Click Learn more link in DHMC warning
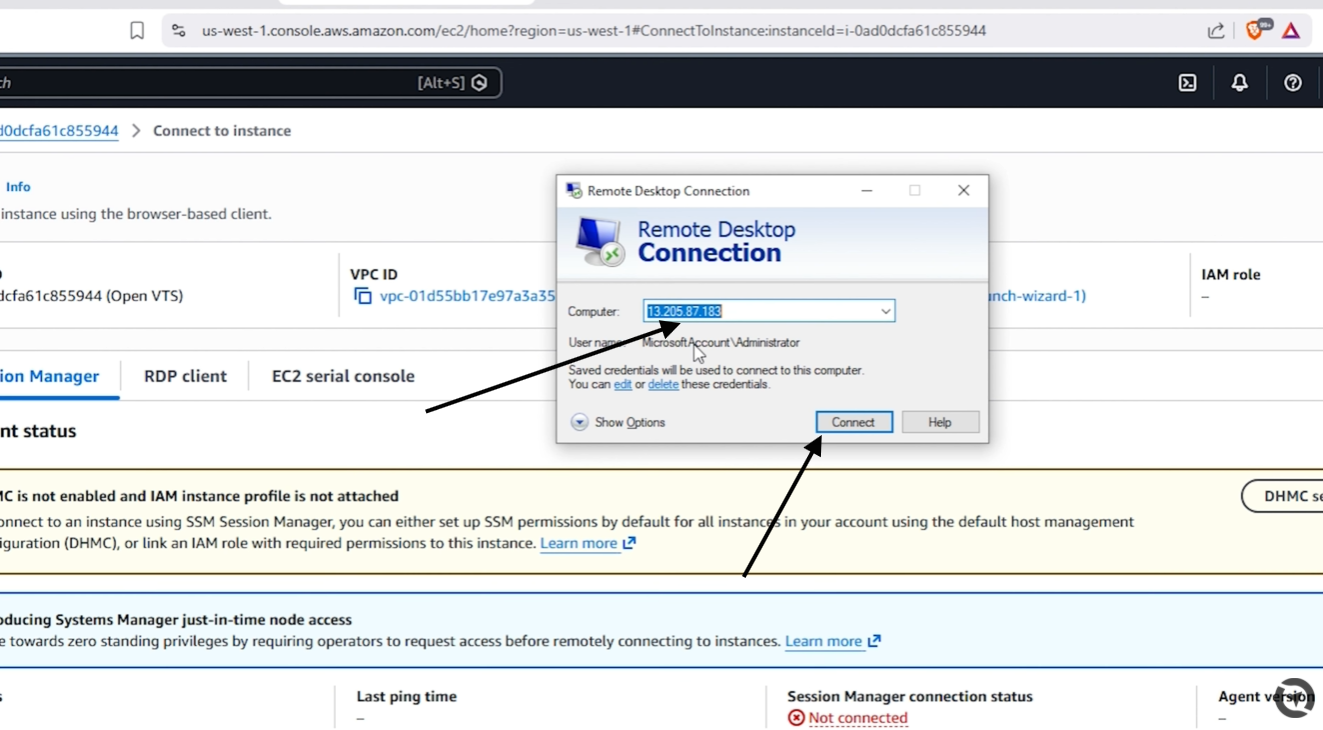Viewport: 1323px width, 730px height. 588,543
